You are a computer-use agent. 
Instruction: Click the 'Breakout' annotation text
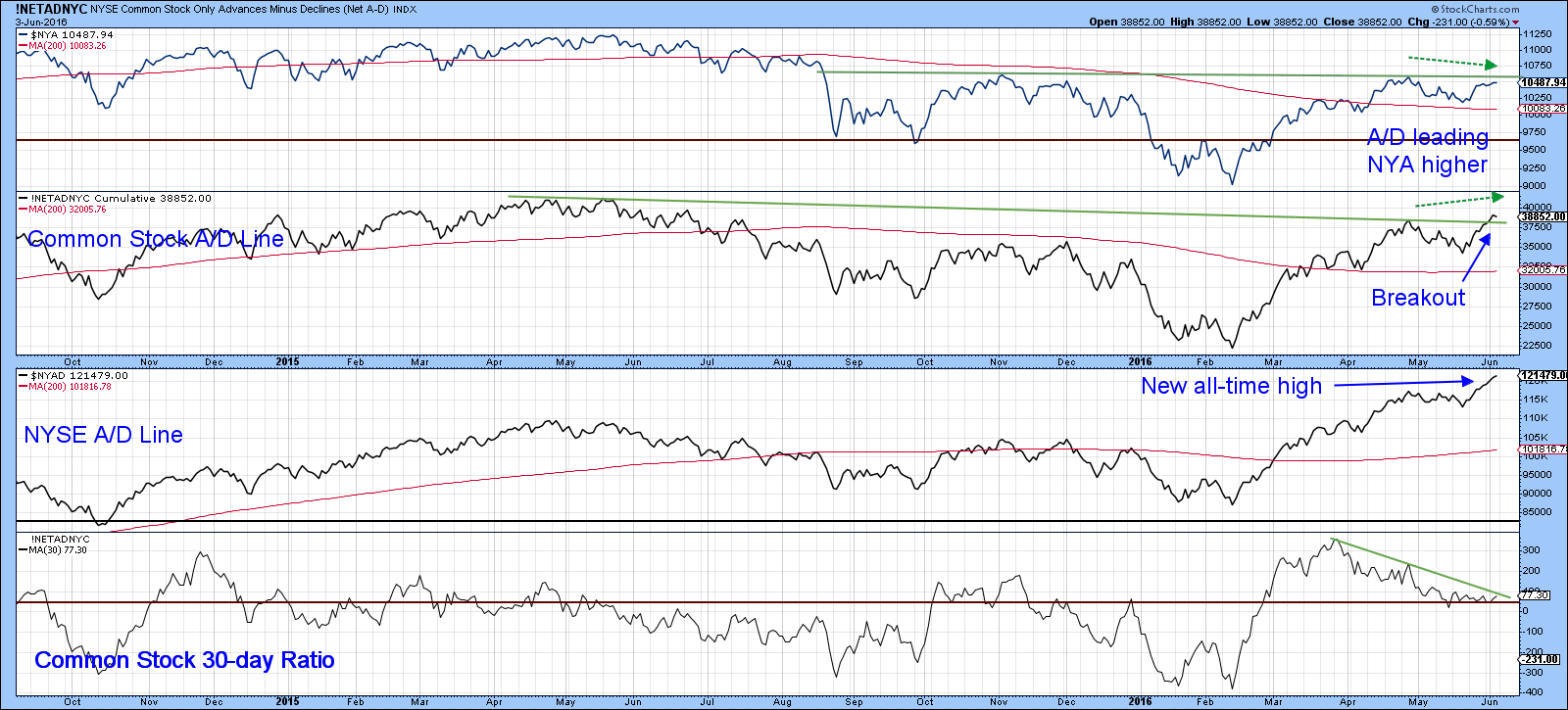pyautogui.click(x=1418, y=298)
